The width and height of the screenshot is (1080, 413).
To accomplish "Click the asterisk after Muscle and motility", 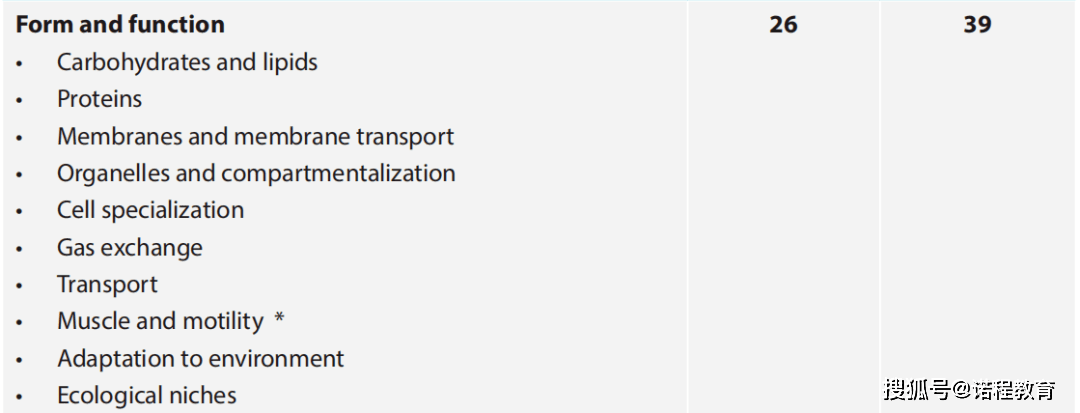I will click(279, 319).
